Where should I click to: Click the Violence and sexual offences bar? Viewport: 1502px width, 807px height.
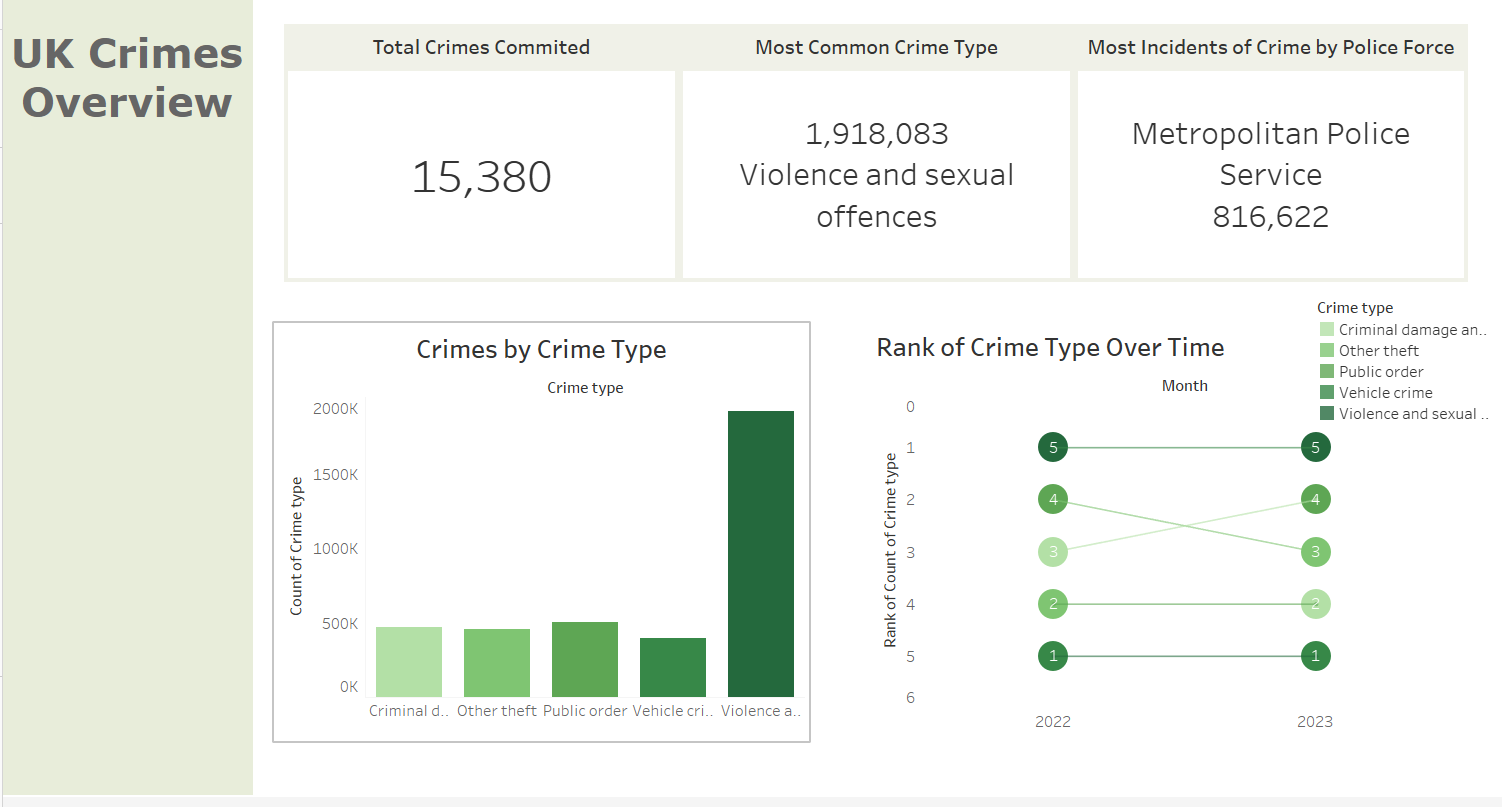760,553
